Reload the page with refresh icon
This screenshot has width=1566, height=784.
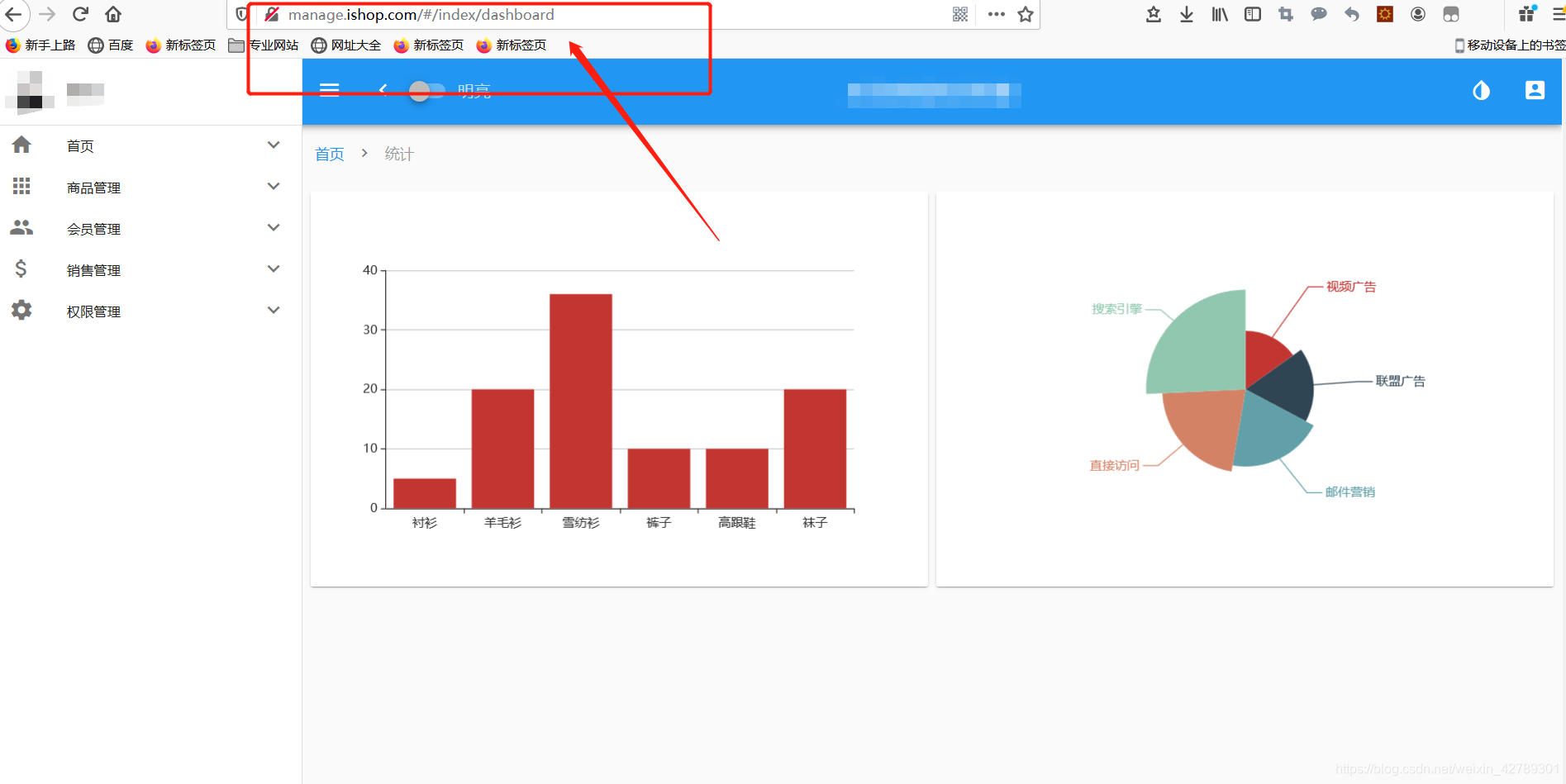click(80, 14)
